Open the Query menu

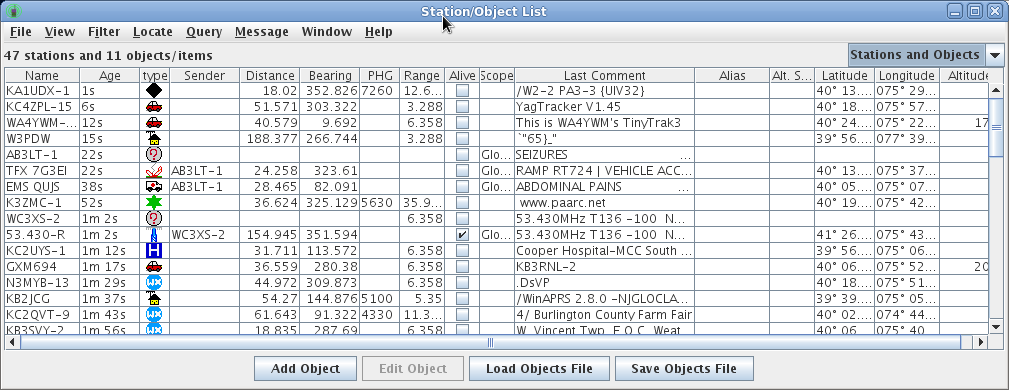coord(204,32)
